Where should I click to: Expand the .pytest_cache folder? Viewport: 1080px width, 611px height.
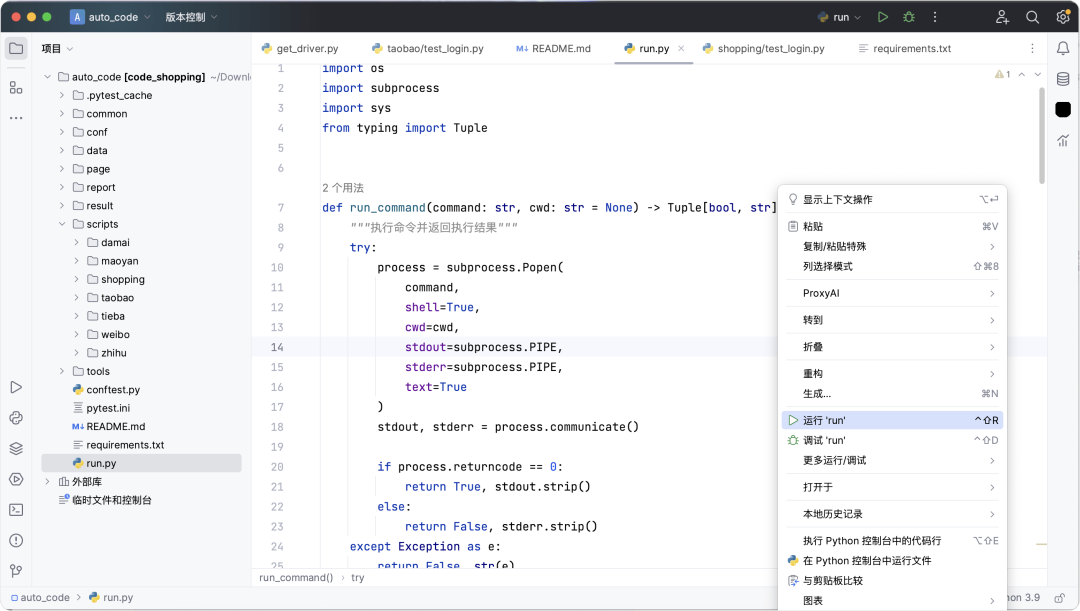pyautogui.click(x=61, y=95)
